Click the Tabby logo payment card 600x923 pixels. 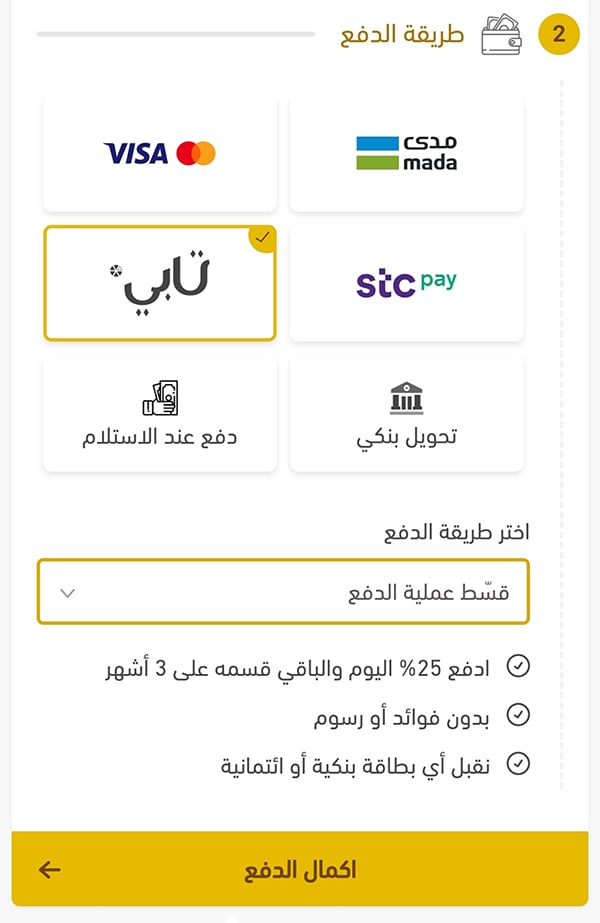(x=160, y=283)
